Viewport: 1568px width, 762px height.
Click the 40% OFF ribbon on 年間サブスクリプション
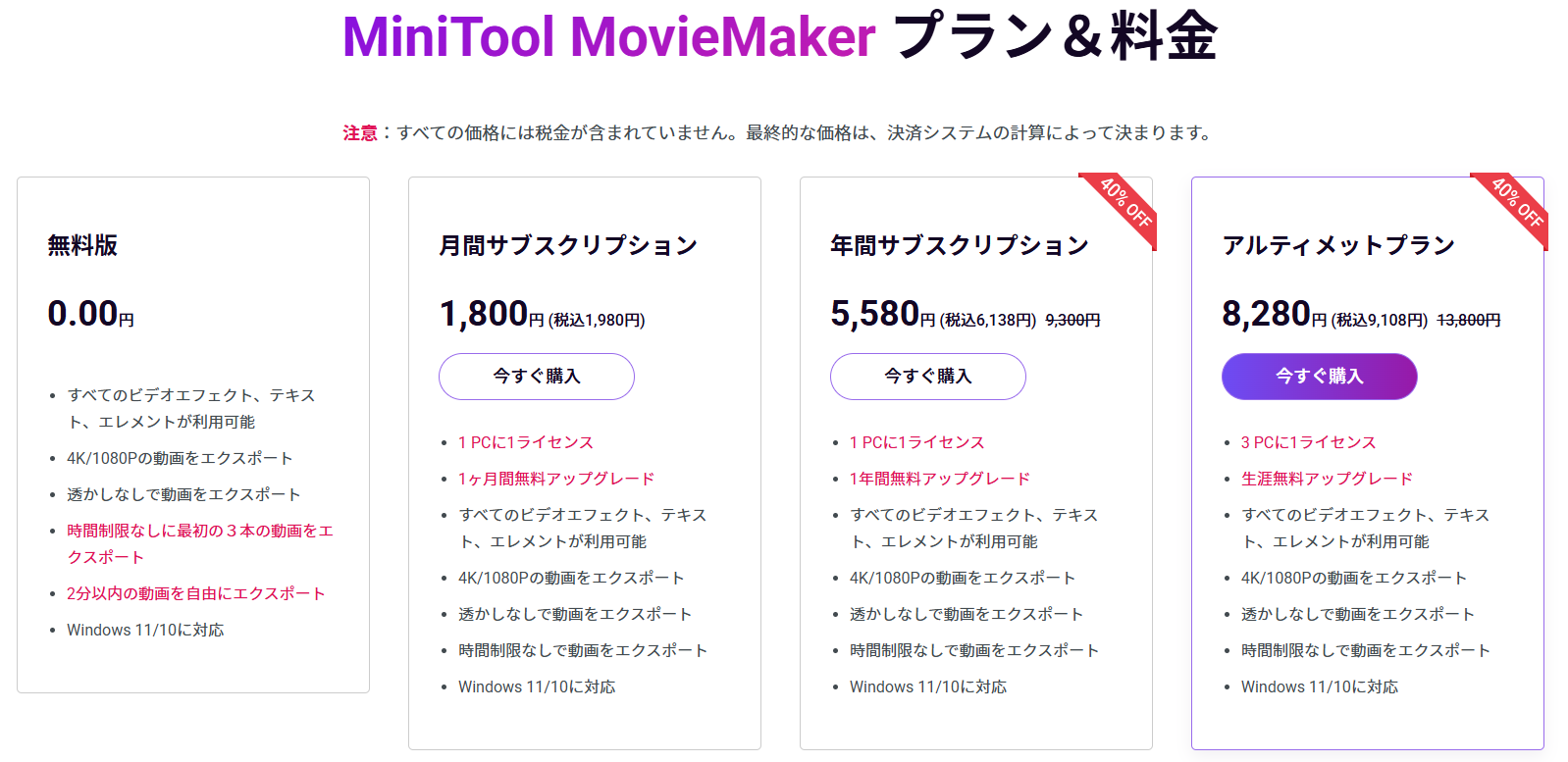point(1124,204)
